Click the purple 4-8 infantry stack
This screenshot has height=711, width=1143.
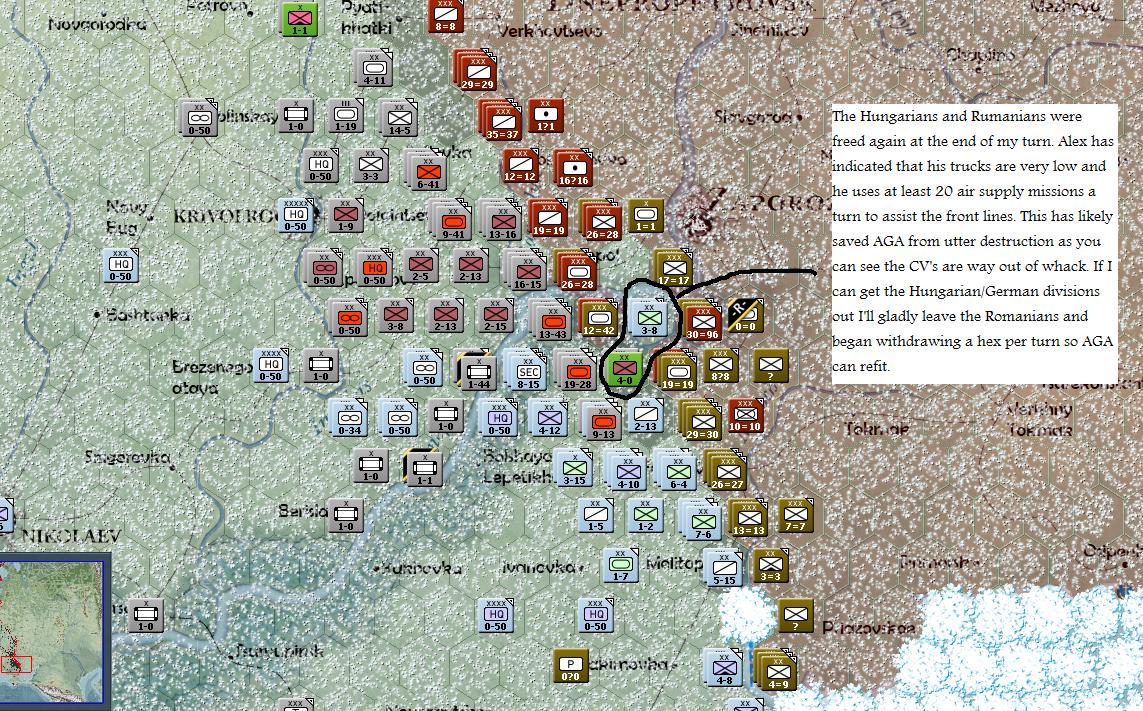[722, 668]
